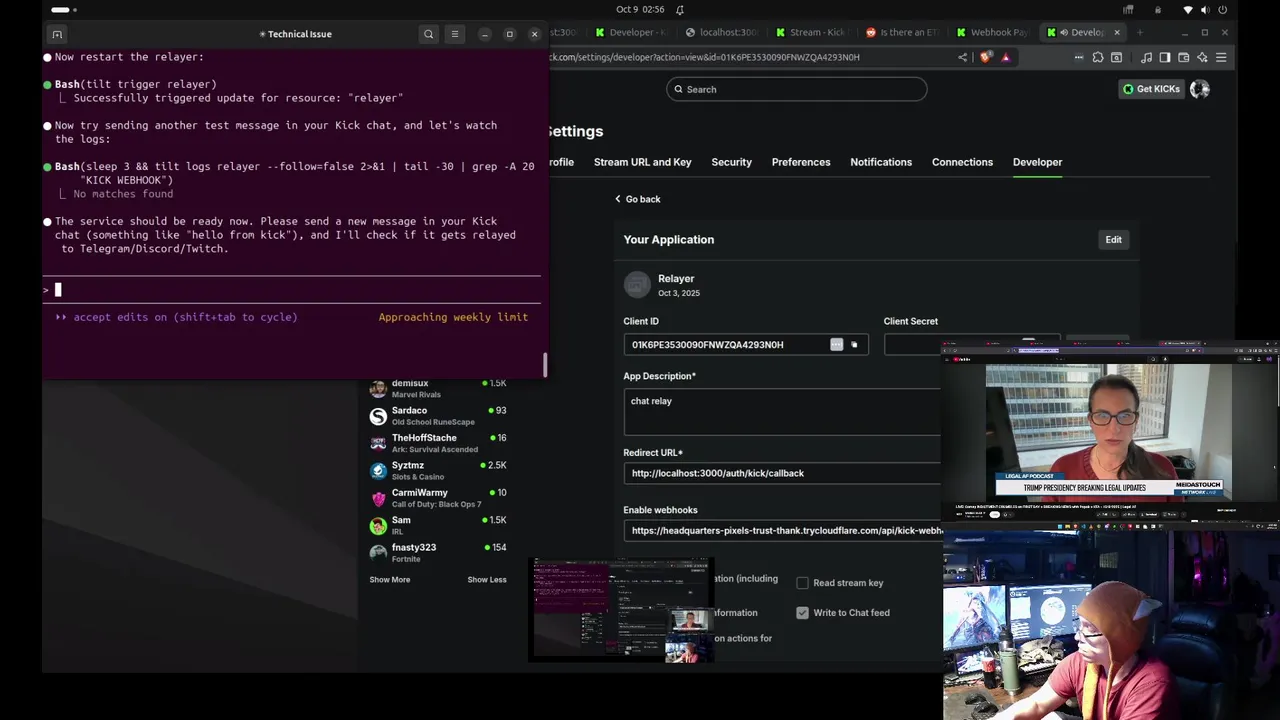Copy the Client ID value
Viewport: 1280px width, 720px height.
854,345
